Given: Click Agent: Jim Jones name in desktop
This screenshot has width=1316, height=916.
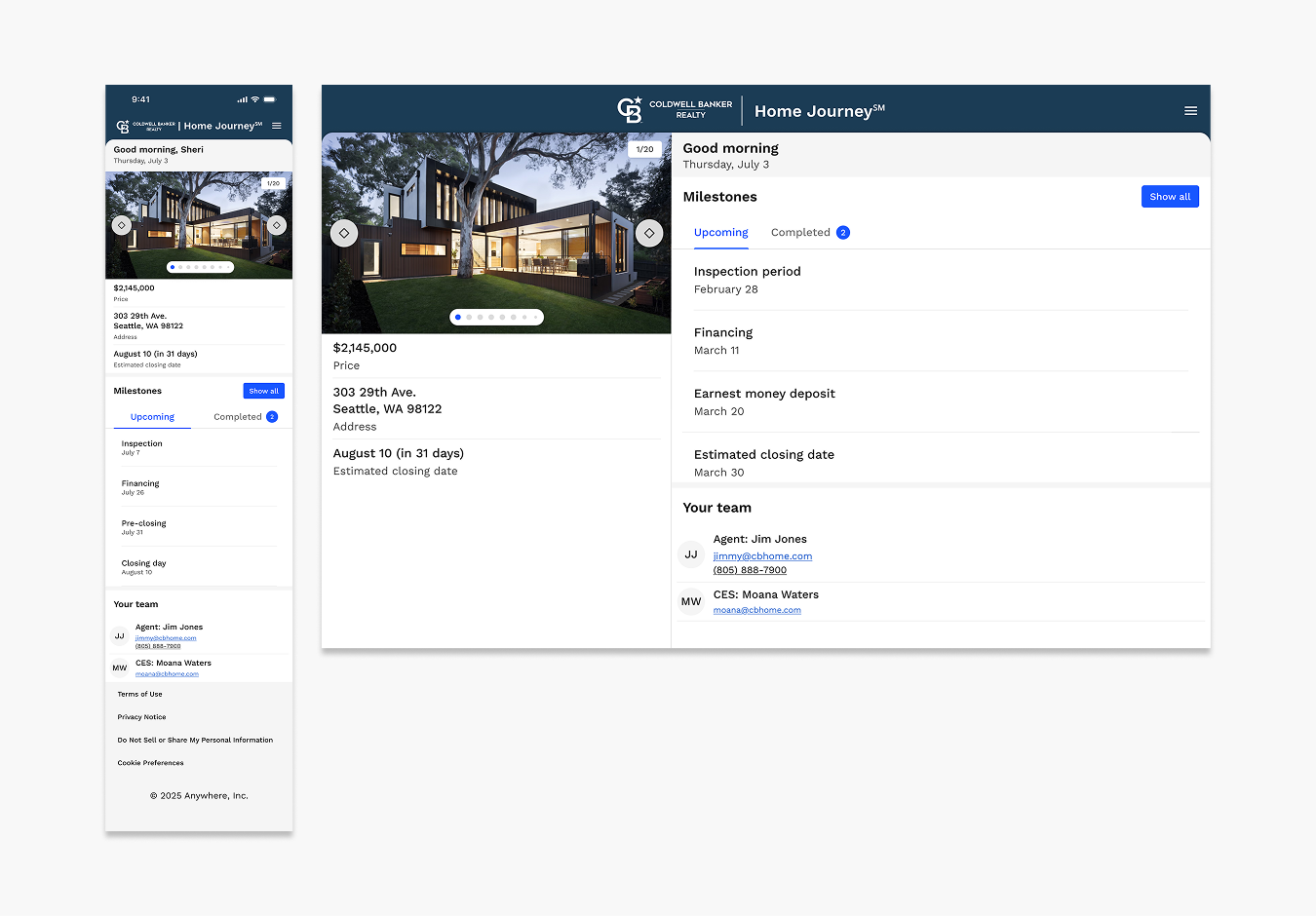Looking at the screenshot, I should (760, 539).
